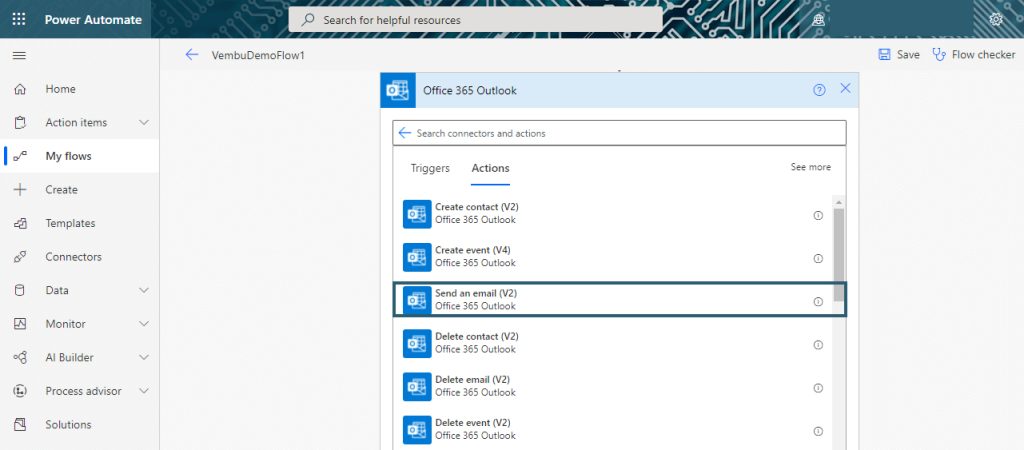Click the Monitor chart icon
Screen dimensions: 1024x450
(x=20, y=324)
